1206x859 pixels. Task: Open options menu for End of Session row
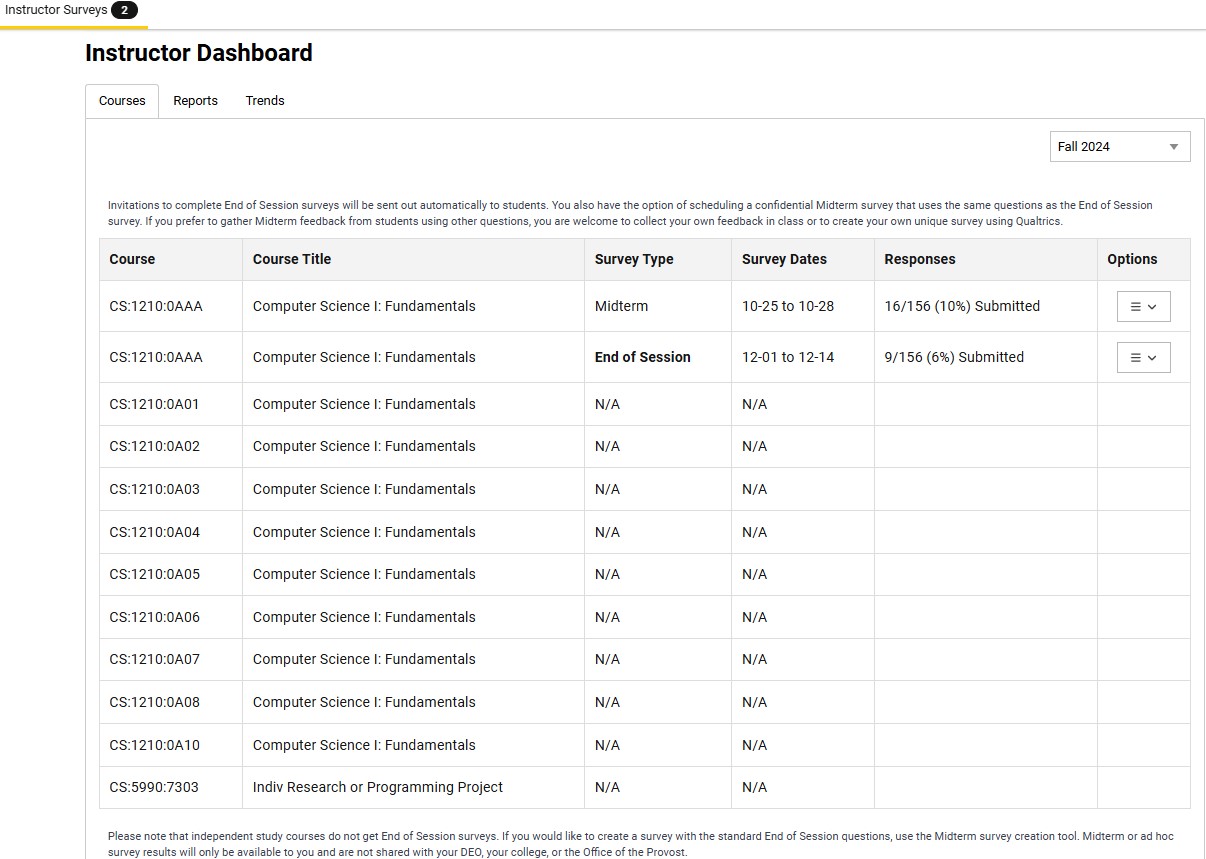pyautogui.click(x=1143, y=358)
